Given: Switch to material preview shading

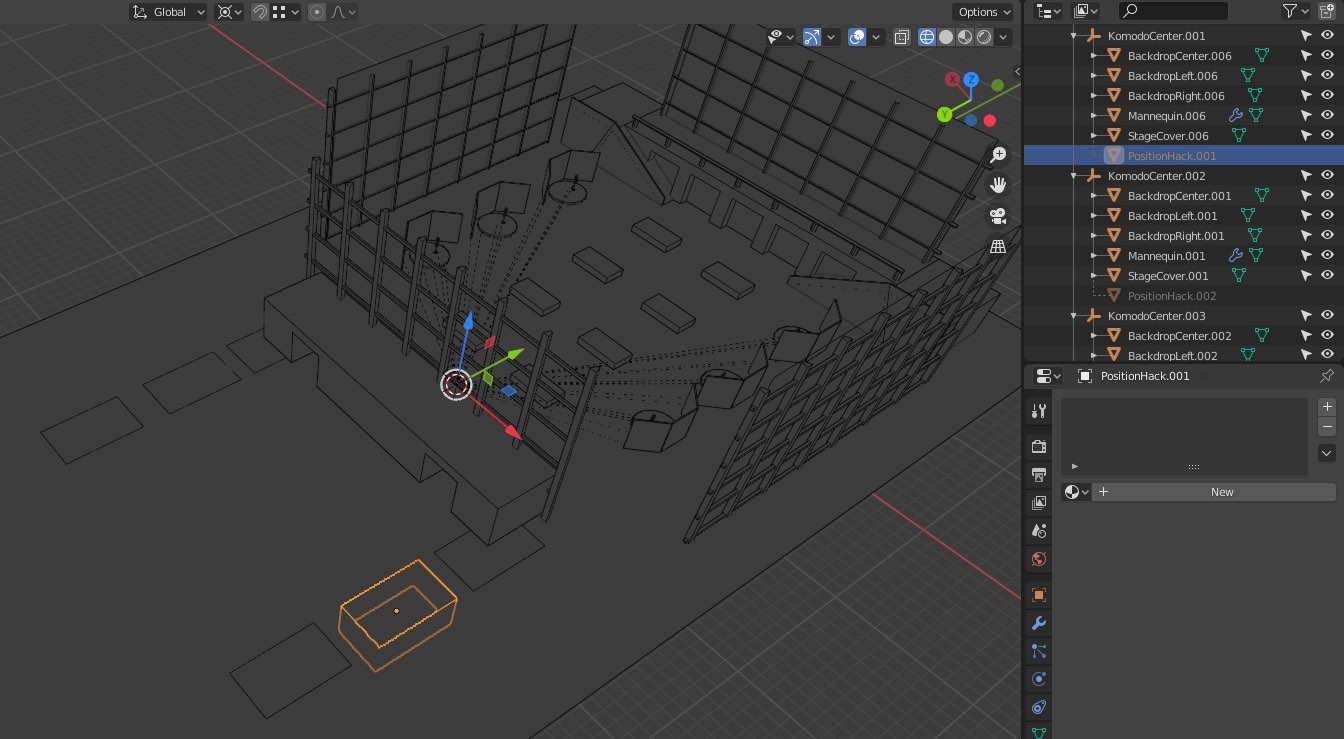Looking at the screenshot, I should click(965, 37).
